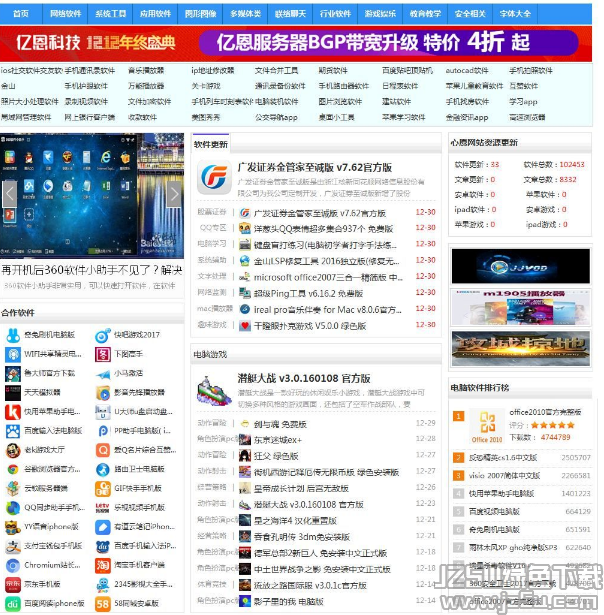Show the next slide with the right carousel arrow
This screenshot has width=604, height=615.
[175, 194]
